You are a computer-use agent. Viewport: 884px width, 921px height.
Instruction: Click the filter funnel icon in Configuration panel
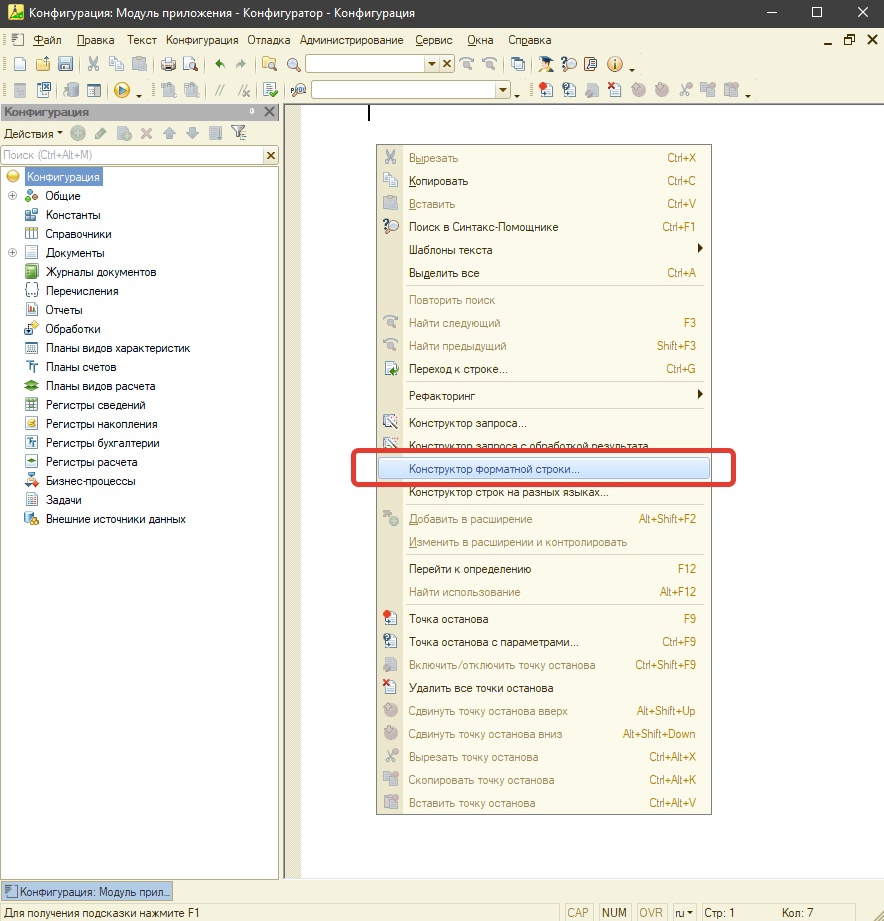(x=238, y=133)
